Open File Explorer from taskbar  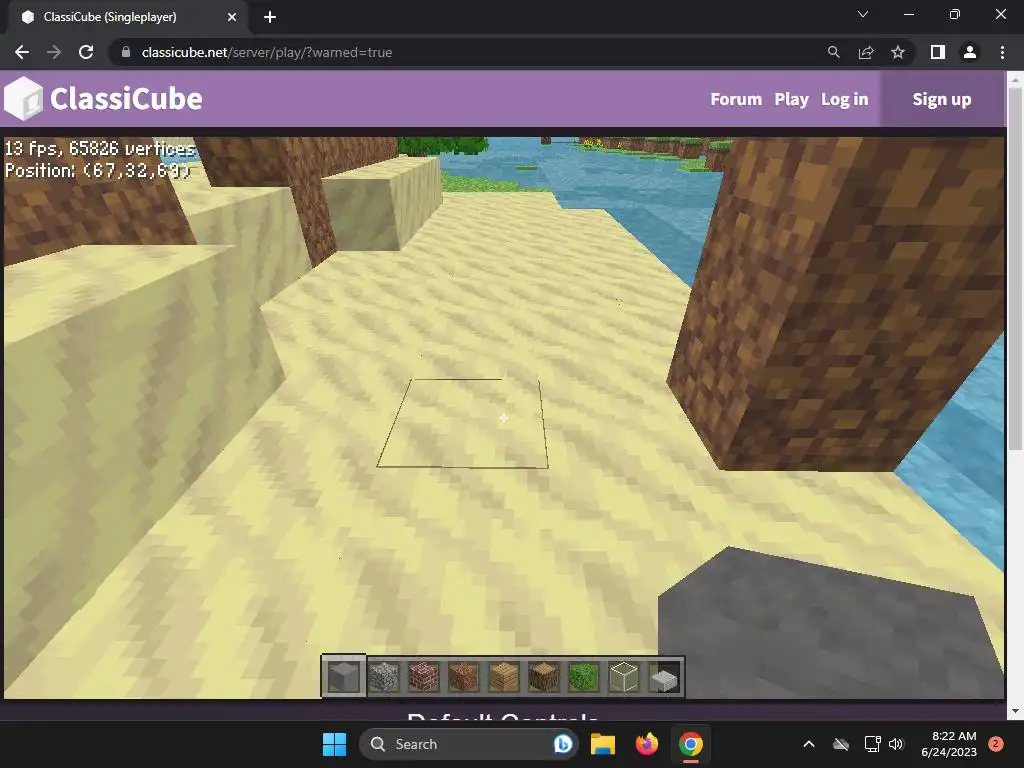[603, 744]
